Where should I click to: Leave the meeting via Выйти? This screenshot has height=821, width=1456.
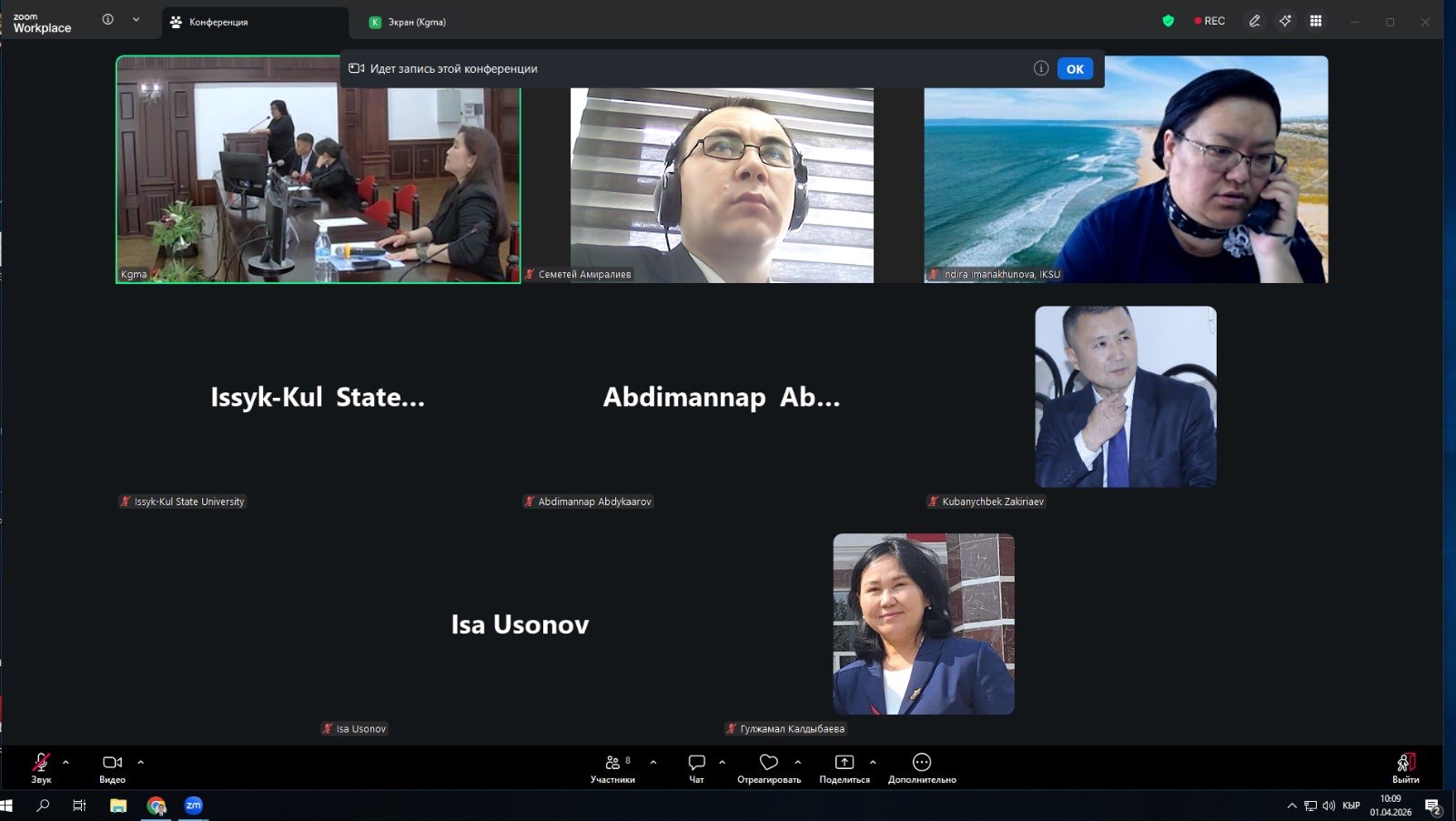[1406, 767]
